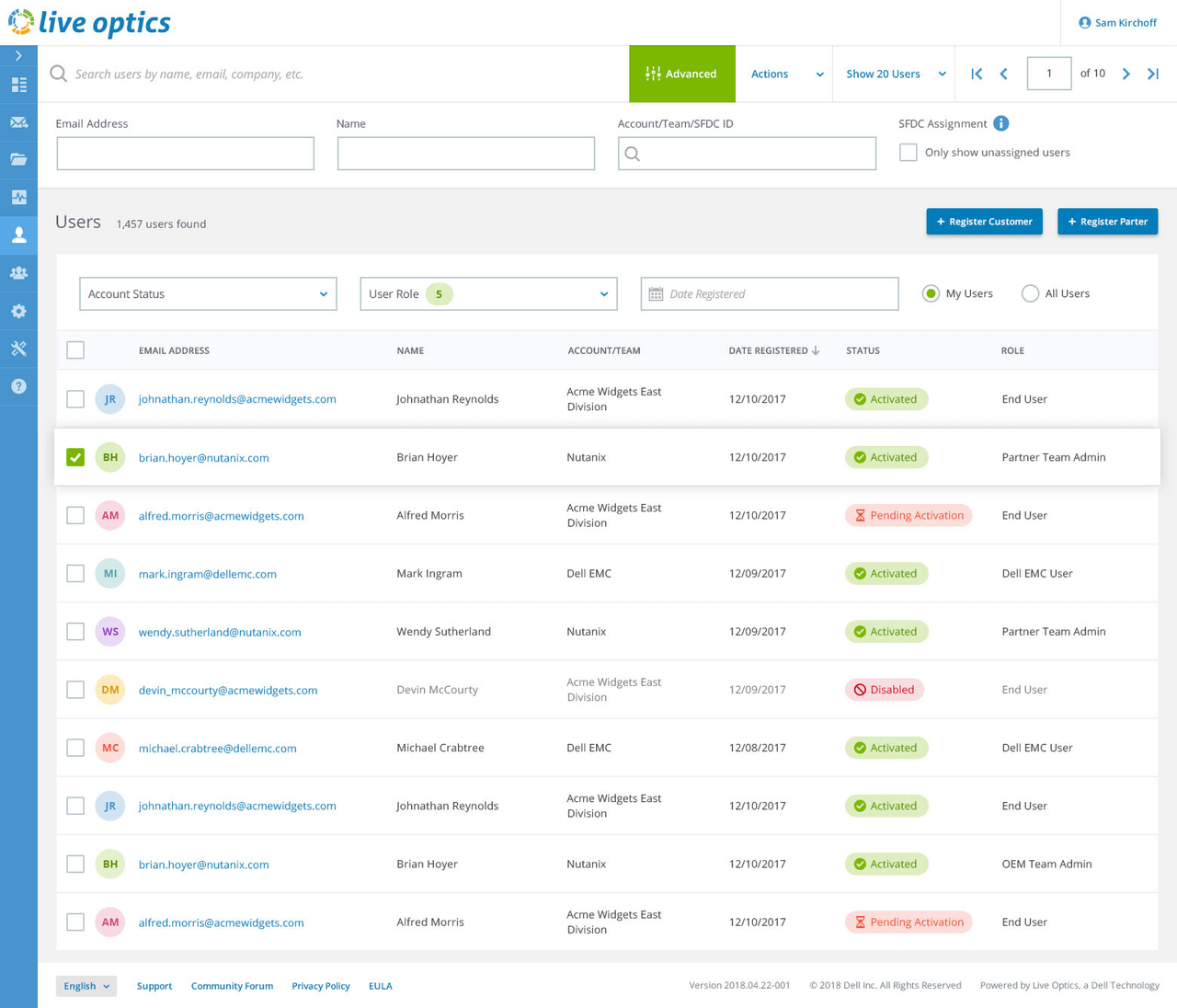
Task: Click the OEM Team Admin role cell
Action: click(x=1046, y=864)
